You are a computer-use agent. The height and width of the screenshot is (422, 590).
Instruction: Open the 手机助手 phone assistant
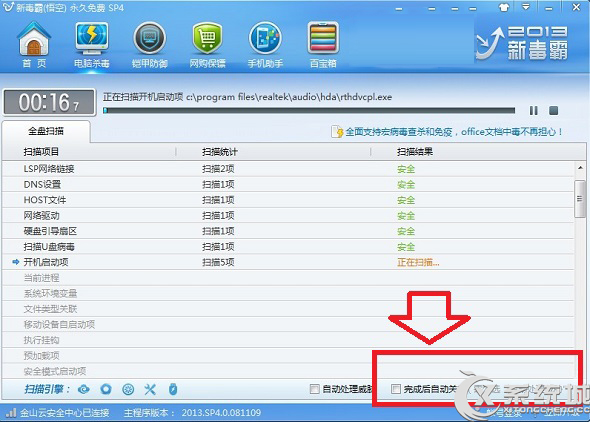coord(265,44)
